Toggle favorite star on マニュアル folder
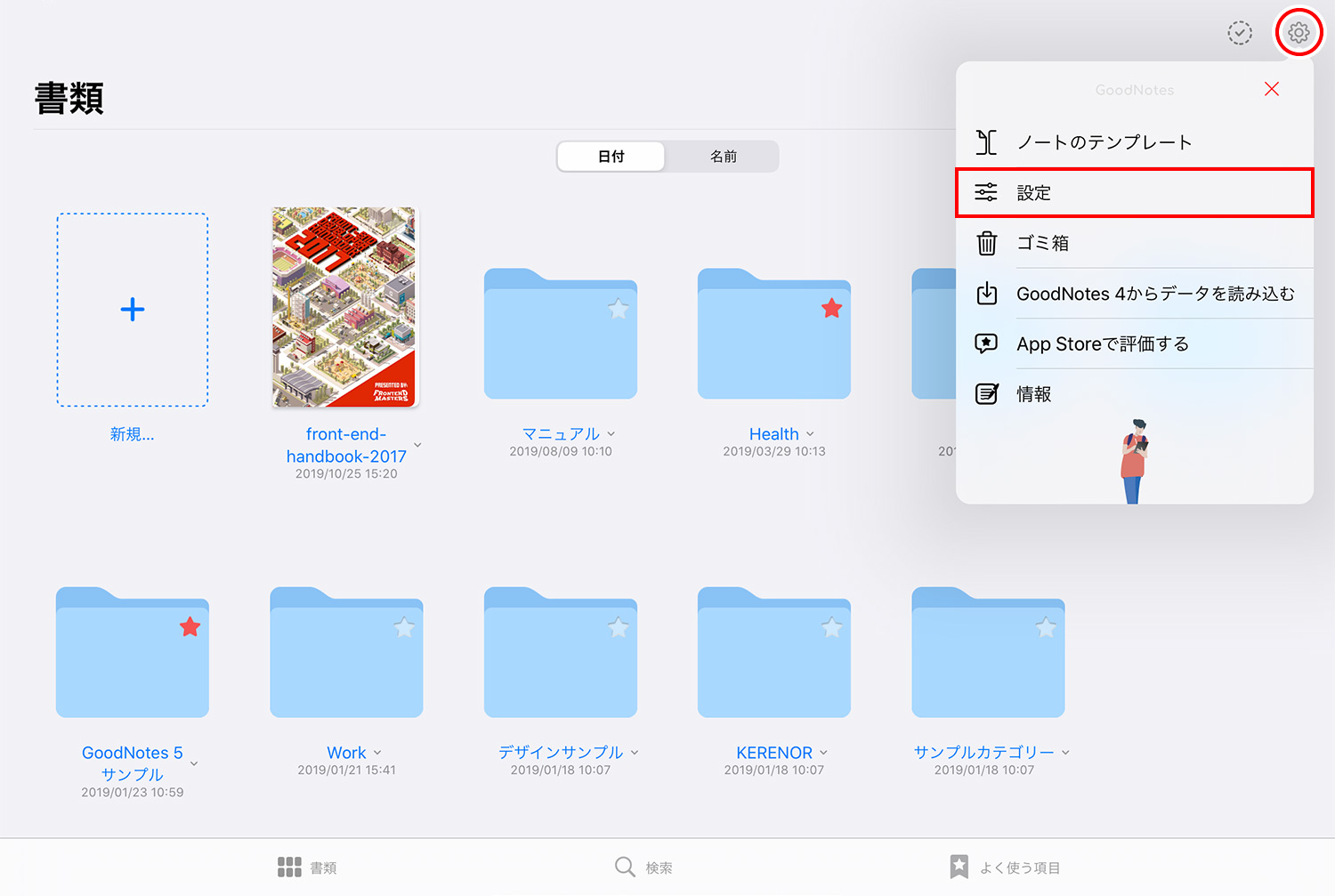Screen dimensions: 1335x896 coord(619,309)
